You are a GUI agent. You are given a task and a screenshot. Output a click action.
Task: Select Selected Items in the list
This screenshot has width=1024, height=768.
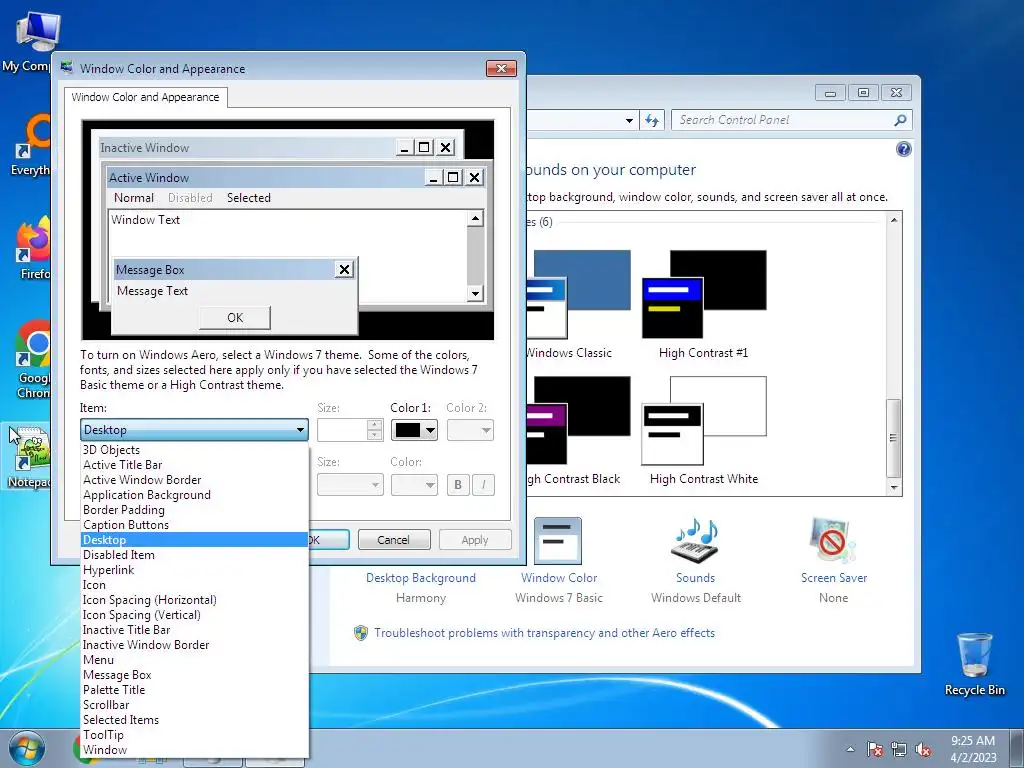coord(195,720)
